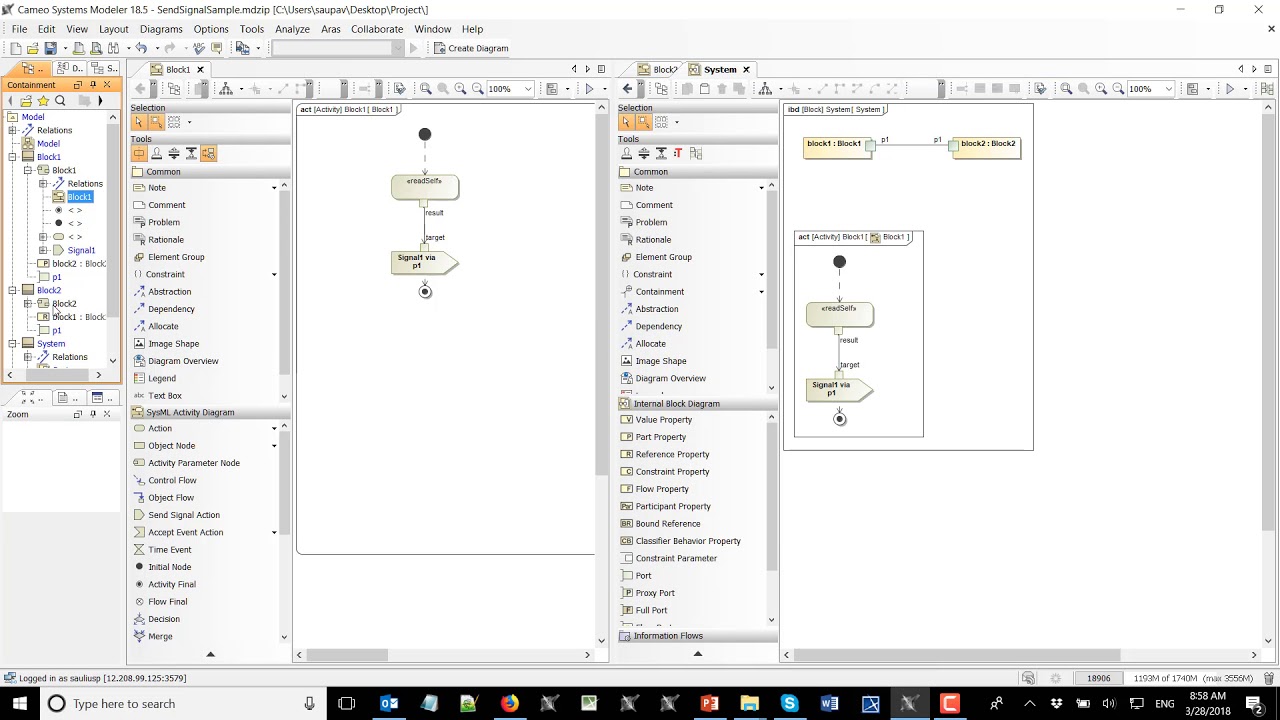Screen dimensions: 1280x720
Task: Click the block2 : Block2 part in System diagram
Action: pos(988,147)
